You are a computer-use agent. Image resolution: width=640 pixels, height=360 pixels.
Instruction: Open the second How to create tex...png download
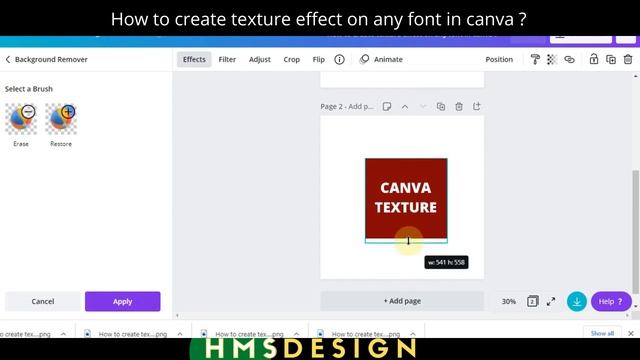133,334
